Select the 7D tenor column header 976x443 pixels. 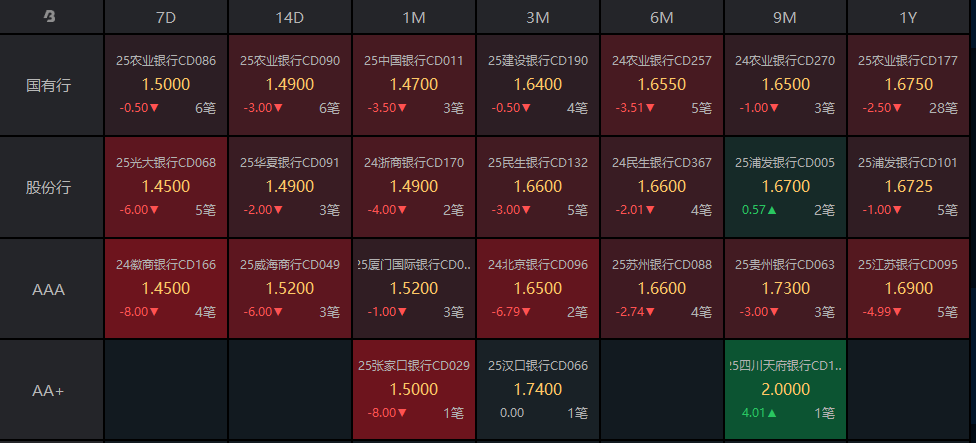click(x=166, y=17)
